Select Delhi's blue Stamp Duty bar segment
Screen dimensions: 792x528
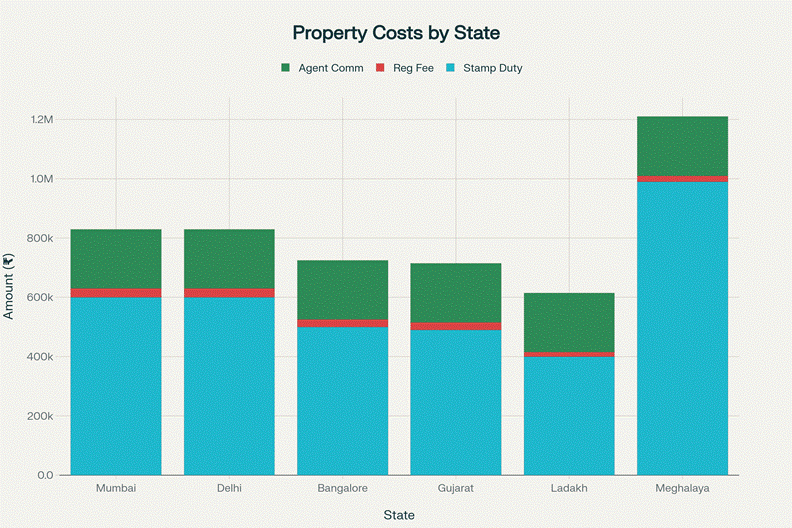[x=229, y=385]
